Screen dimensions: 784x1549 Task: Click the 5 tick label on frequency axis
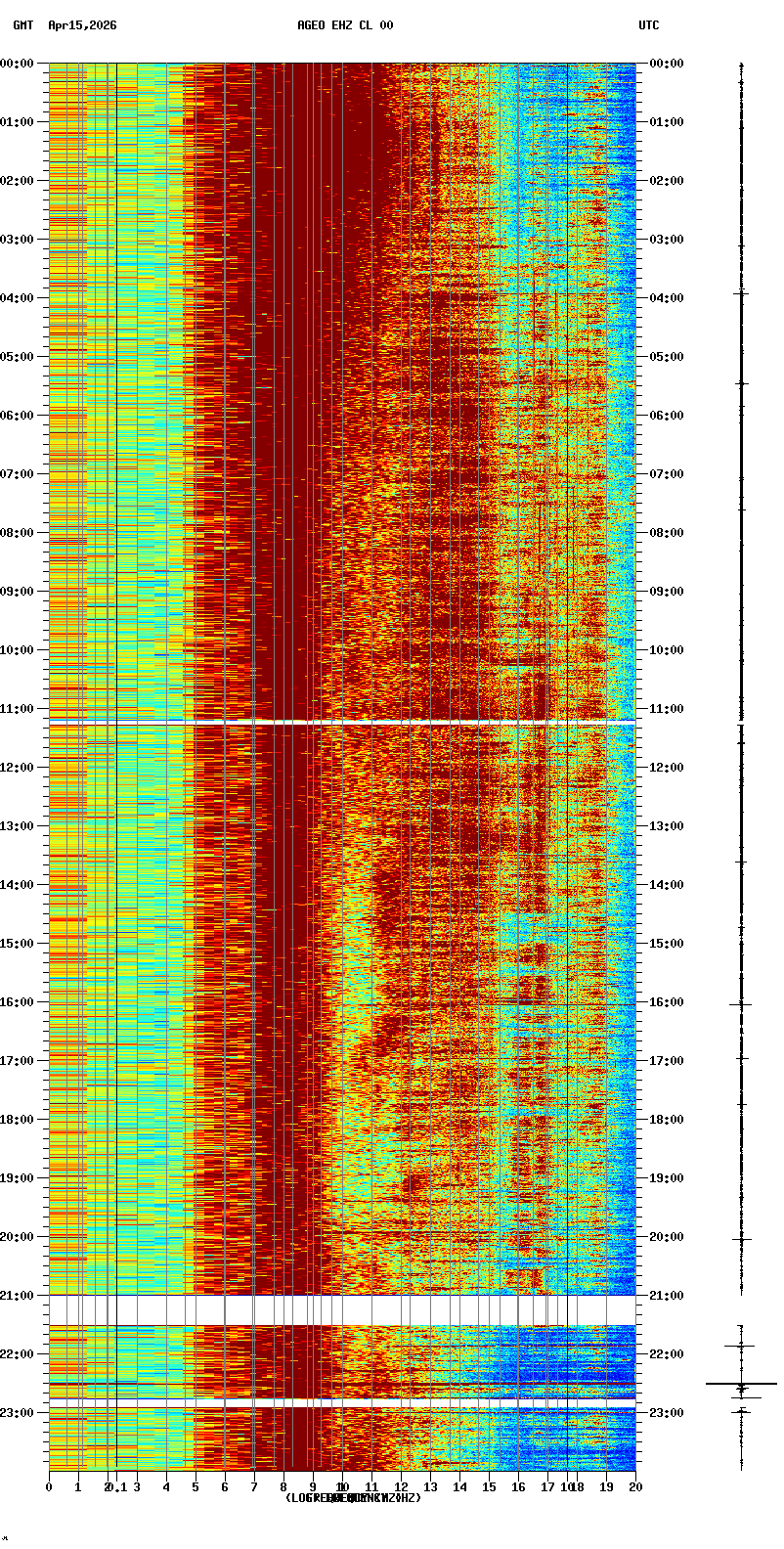tap(196, 1487)
